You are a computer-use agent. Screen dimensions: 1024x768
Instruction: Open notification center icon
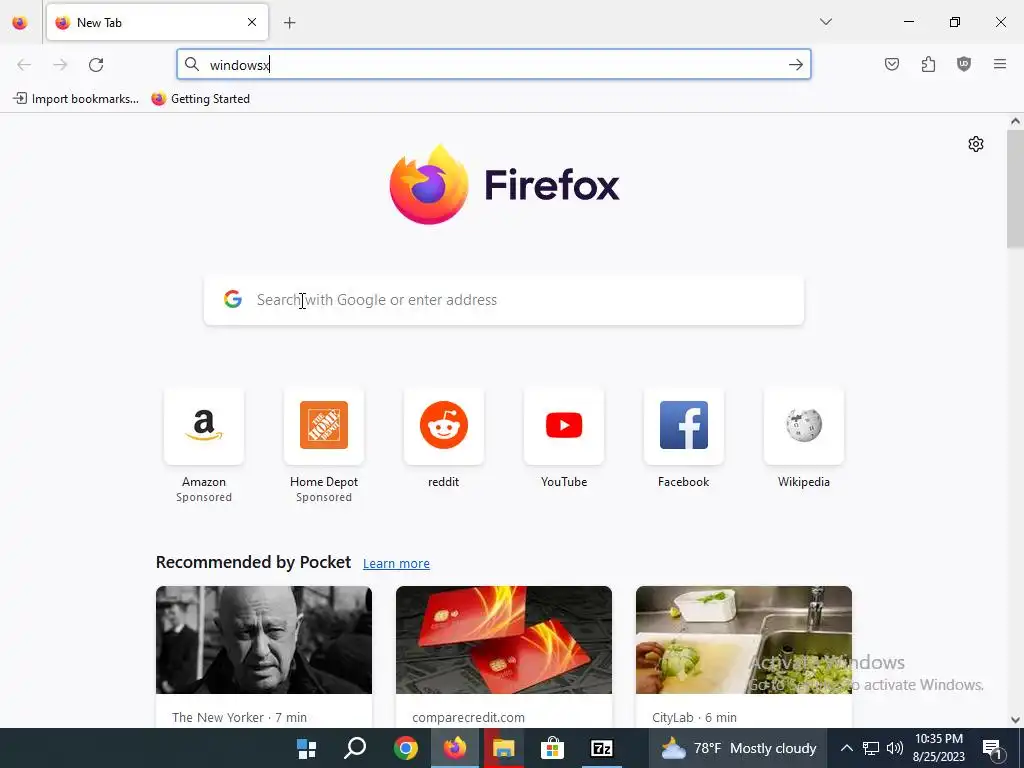[x=992, y=749]
